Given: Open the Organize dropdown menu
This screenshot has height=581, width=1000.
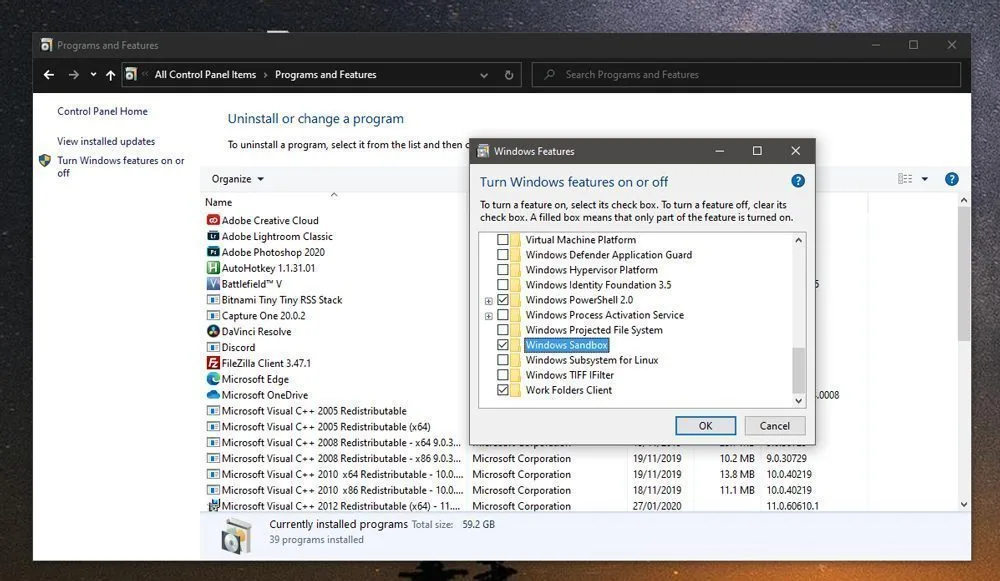Looking at the screenshot, I should (237, 179).
